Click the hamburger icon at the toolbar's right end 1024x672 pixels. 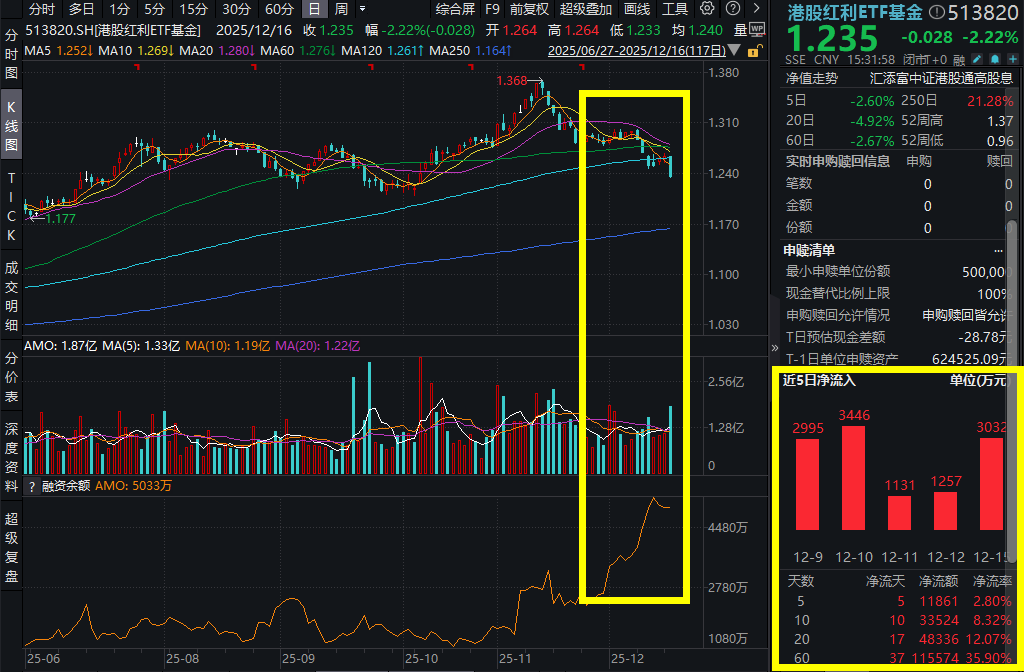pyautogui.click(x=757, y=9)
